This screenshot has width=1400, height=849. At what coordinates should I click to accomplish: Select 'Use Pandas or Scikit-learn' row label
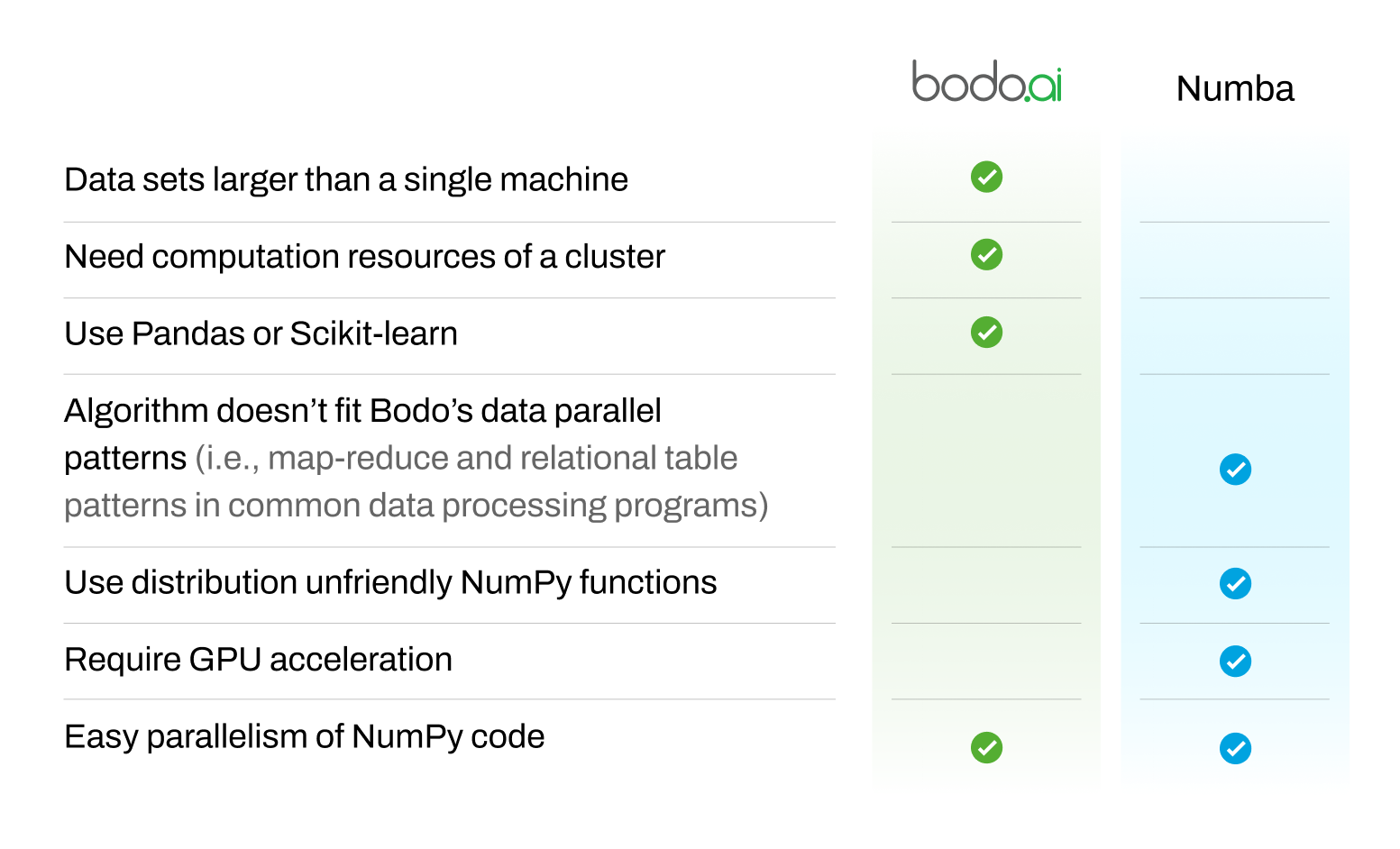pos(261,333)
